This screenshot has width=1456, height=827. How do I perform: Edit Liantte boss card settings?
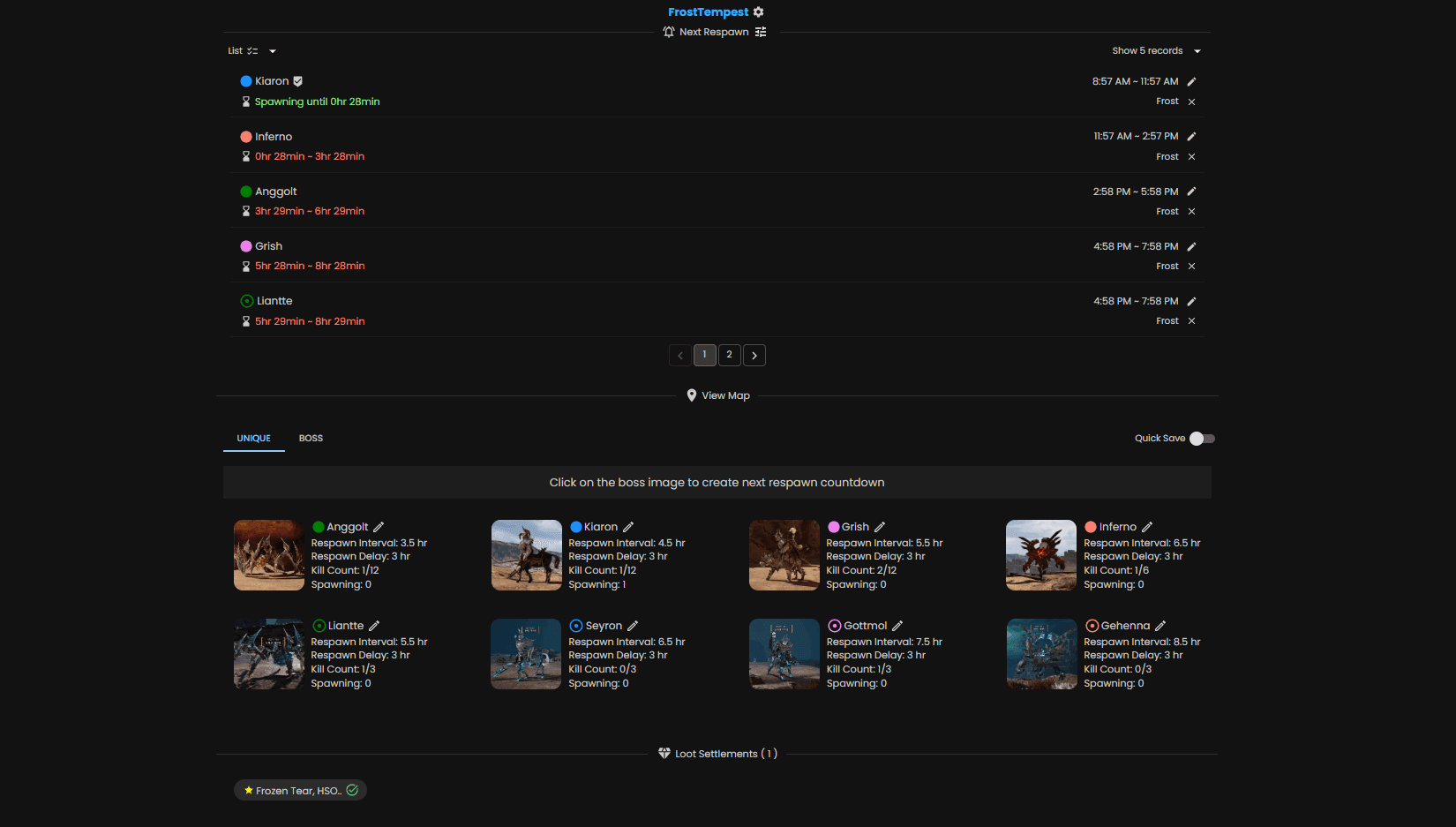374,626
